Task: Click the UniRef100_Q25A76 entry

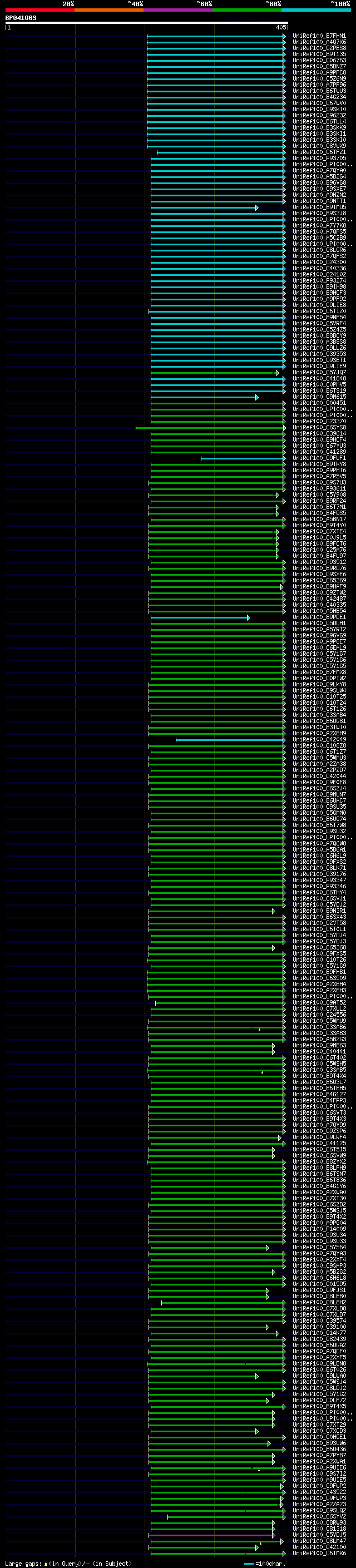Action: coord(319,550)
